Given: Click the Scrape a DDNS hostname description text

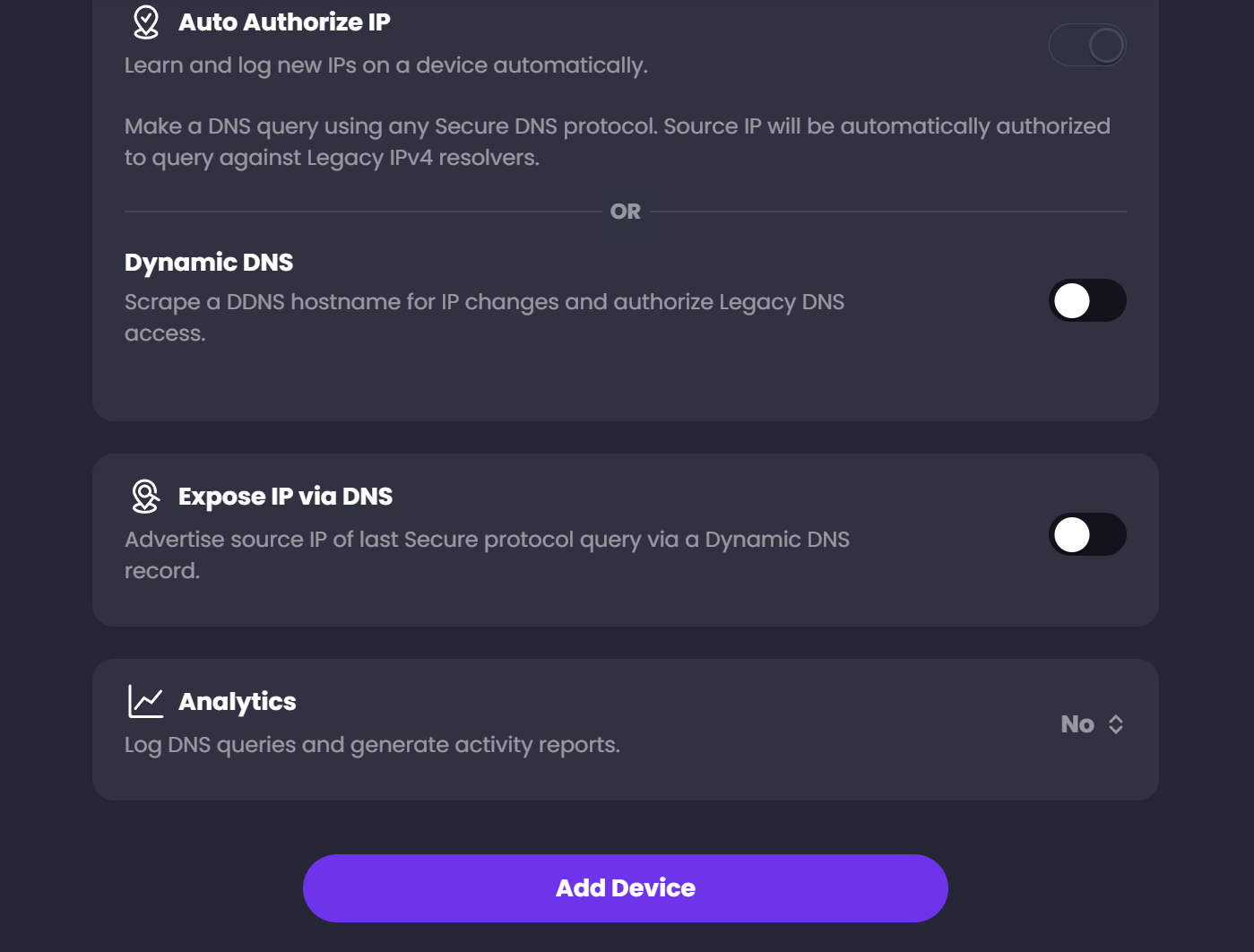Looking at the screenshot, I should [x=484, y=317].
